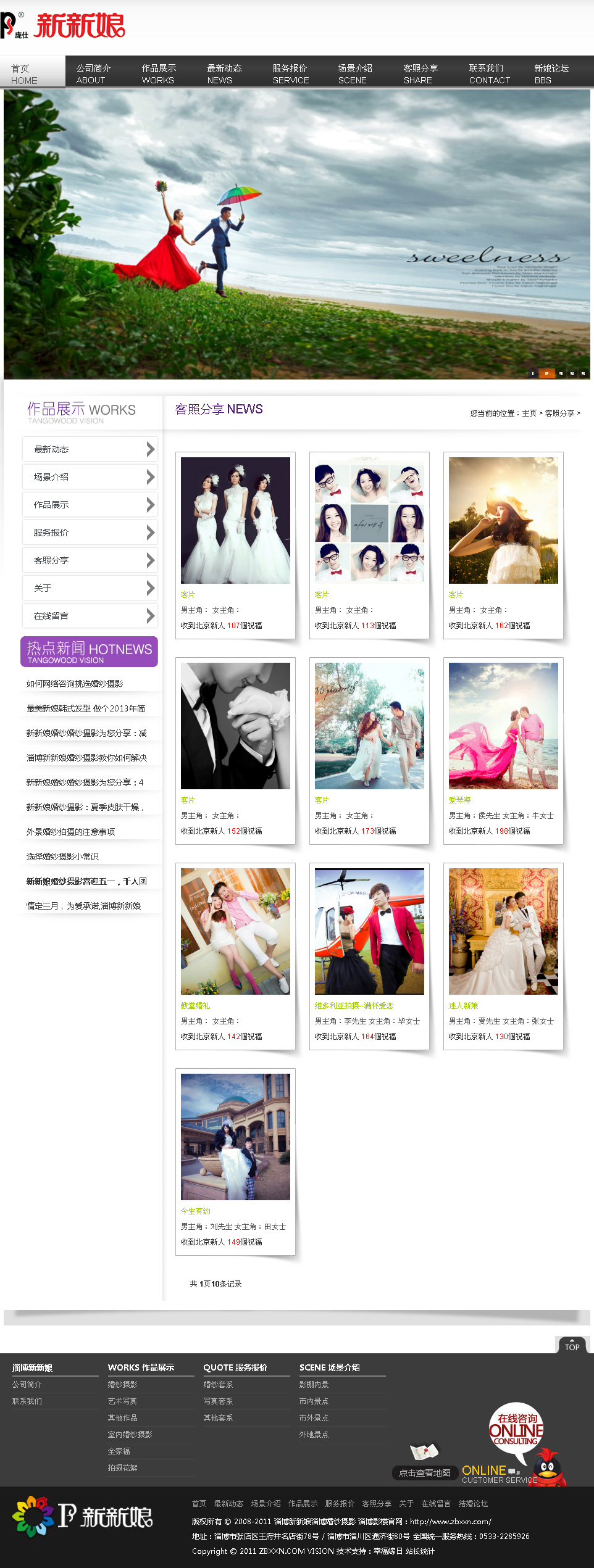This screenshot has width=594, height=1568.
Task: Click the colorful flower logo in the footer
Action: coord(33,1516)
